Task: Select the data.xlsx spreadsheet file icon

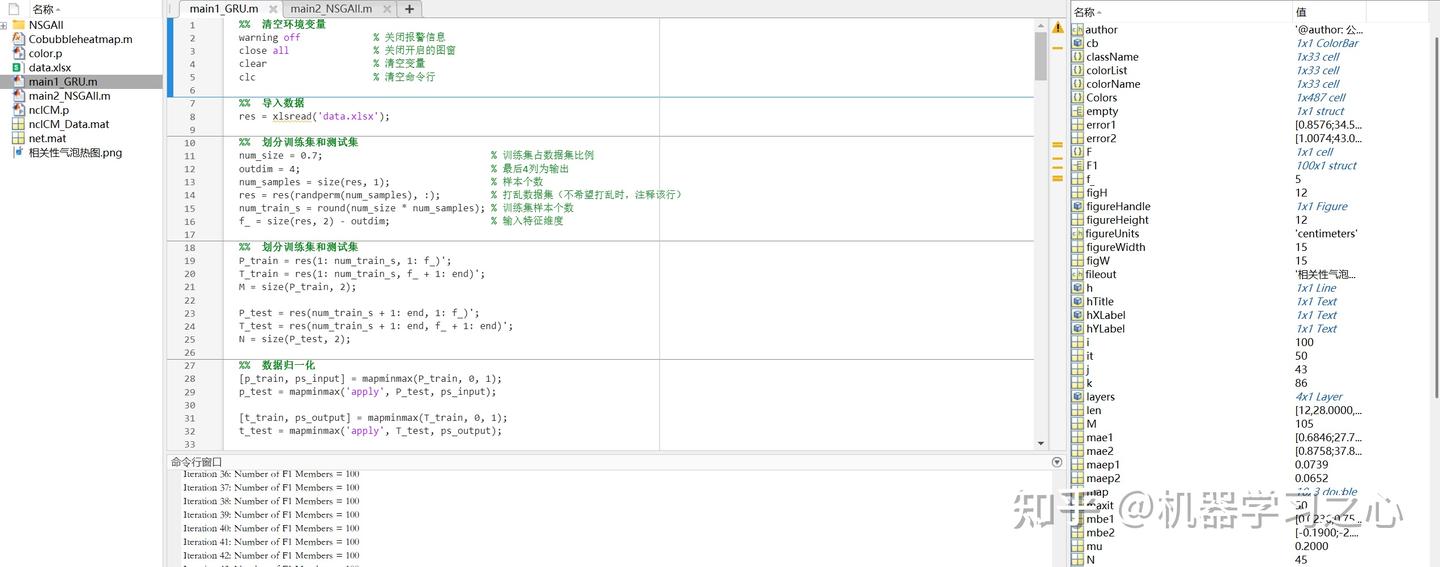Action: tap(18, 68)
